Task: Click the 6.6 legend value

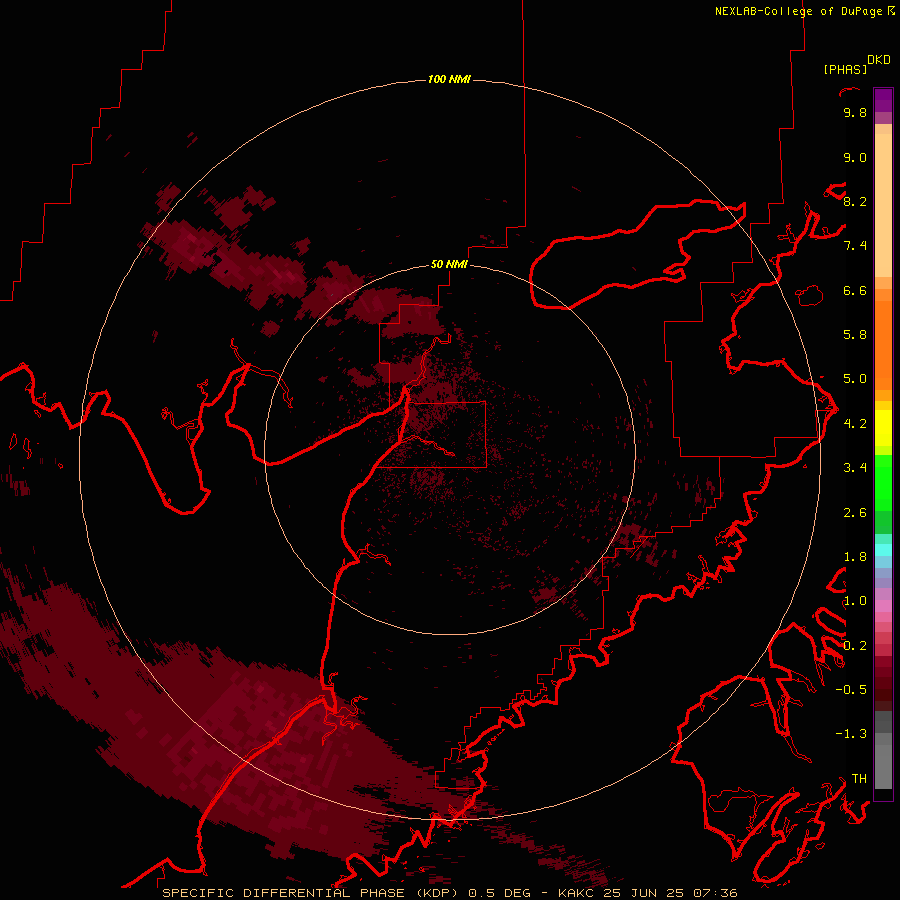Action: (x=855, y=290)
